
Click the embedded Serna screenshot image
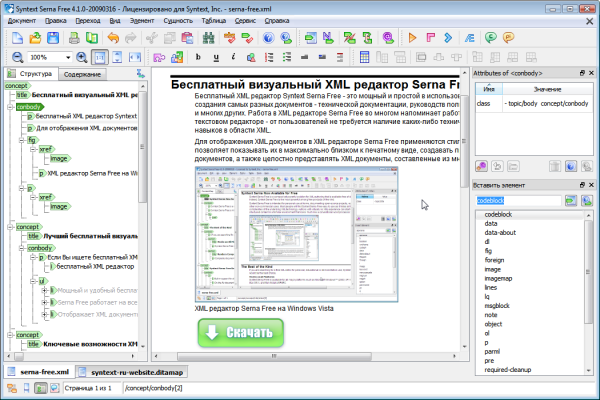tap(297, 234)
